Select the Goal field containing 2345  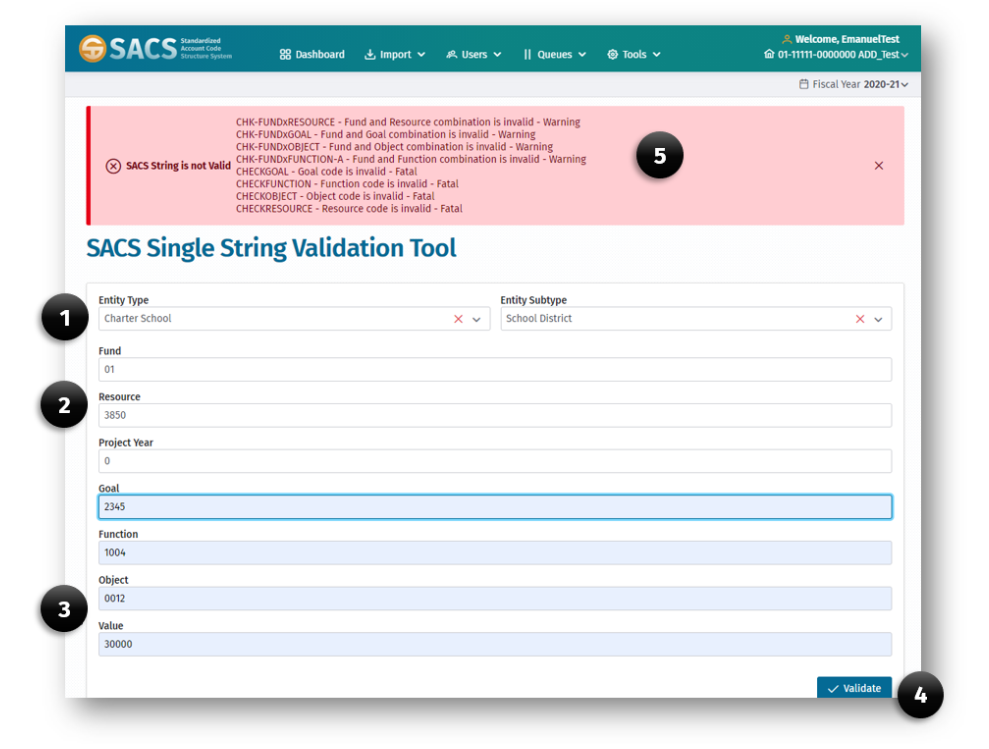tap(494, 506)
